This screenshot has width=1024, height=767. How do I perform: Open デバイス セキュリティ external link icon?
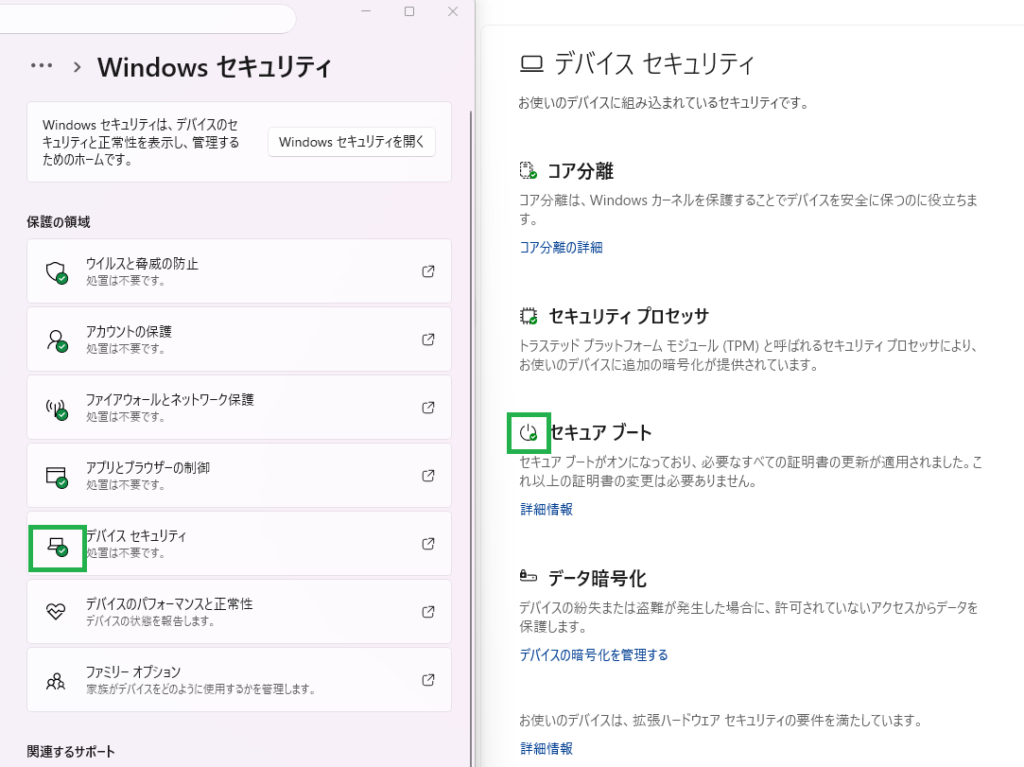click(428, 544)
